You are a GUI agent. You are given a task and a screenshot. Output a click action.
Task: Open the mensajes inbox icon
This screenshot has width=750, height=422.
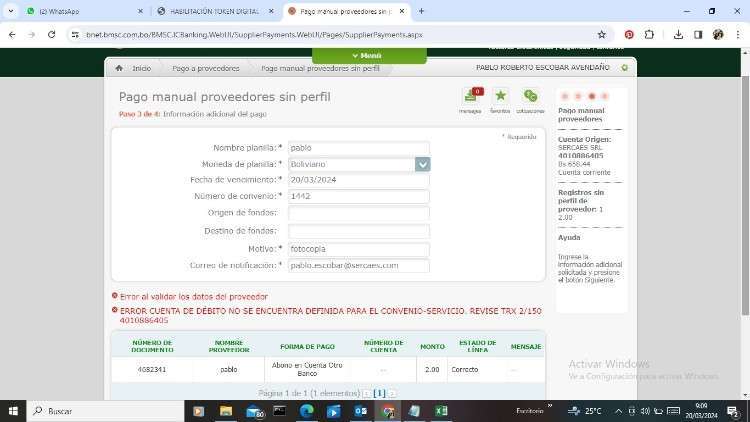(x=472, y=96)
